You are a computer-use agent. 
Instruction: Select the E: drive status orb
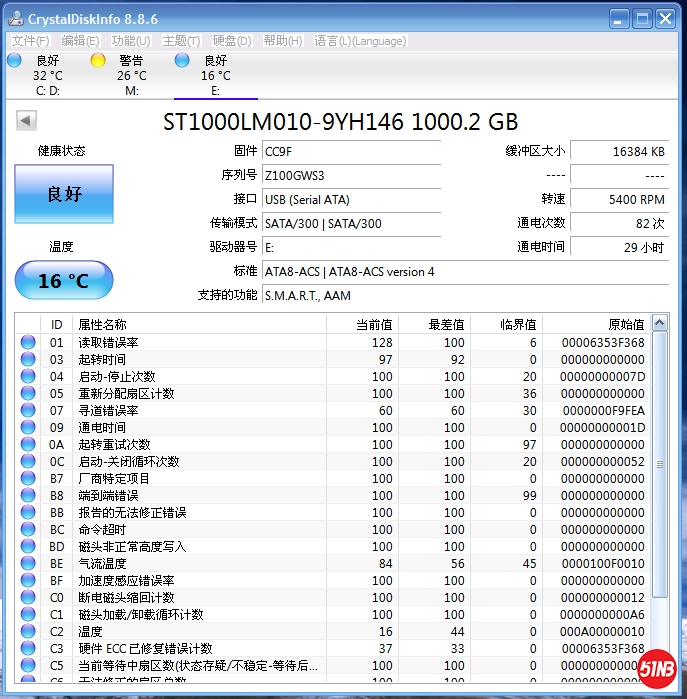coord(182,61)
